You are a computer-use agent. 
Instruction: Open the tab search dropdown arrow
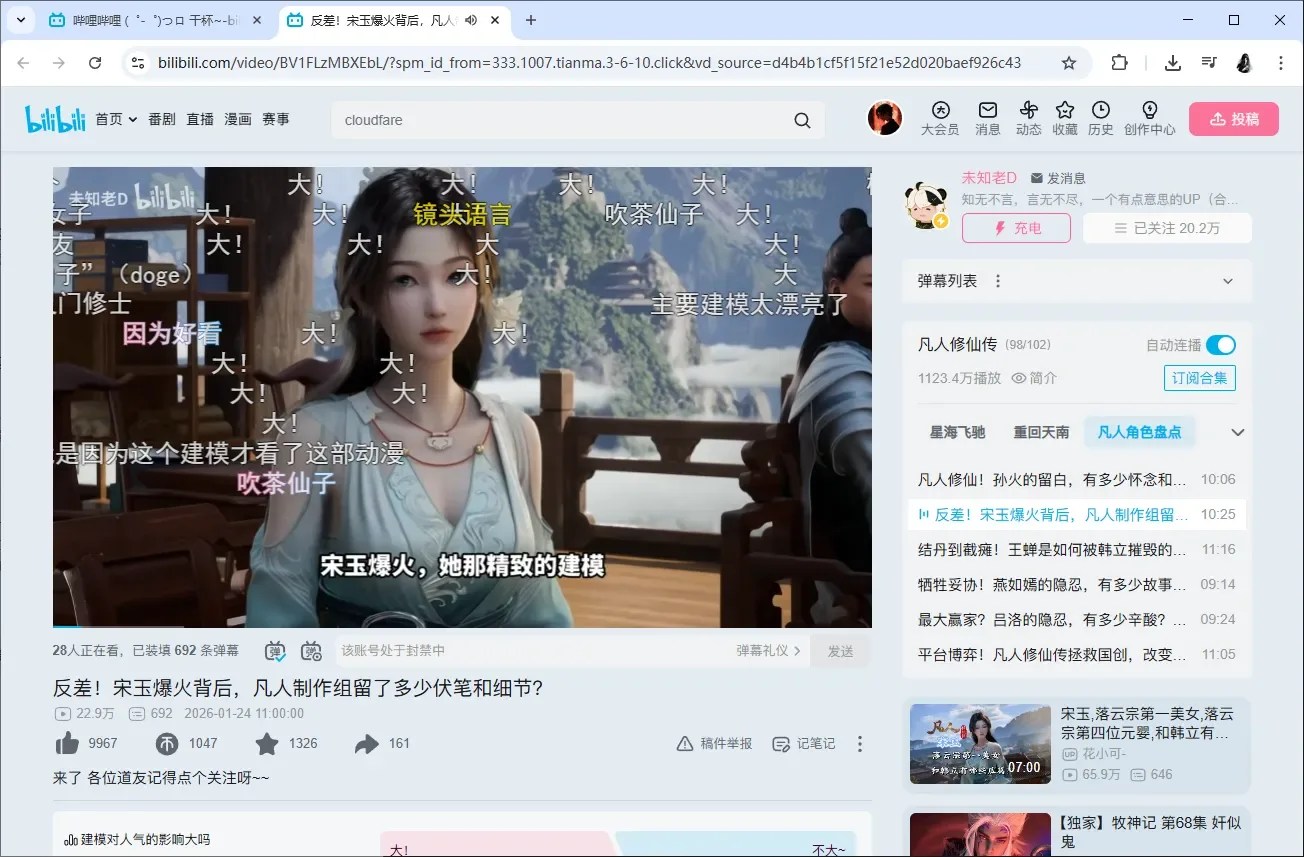[22, 20]
